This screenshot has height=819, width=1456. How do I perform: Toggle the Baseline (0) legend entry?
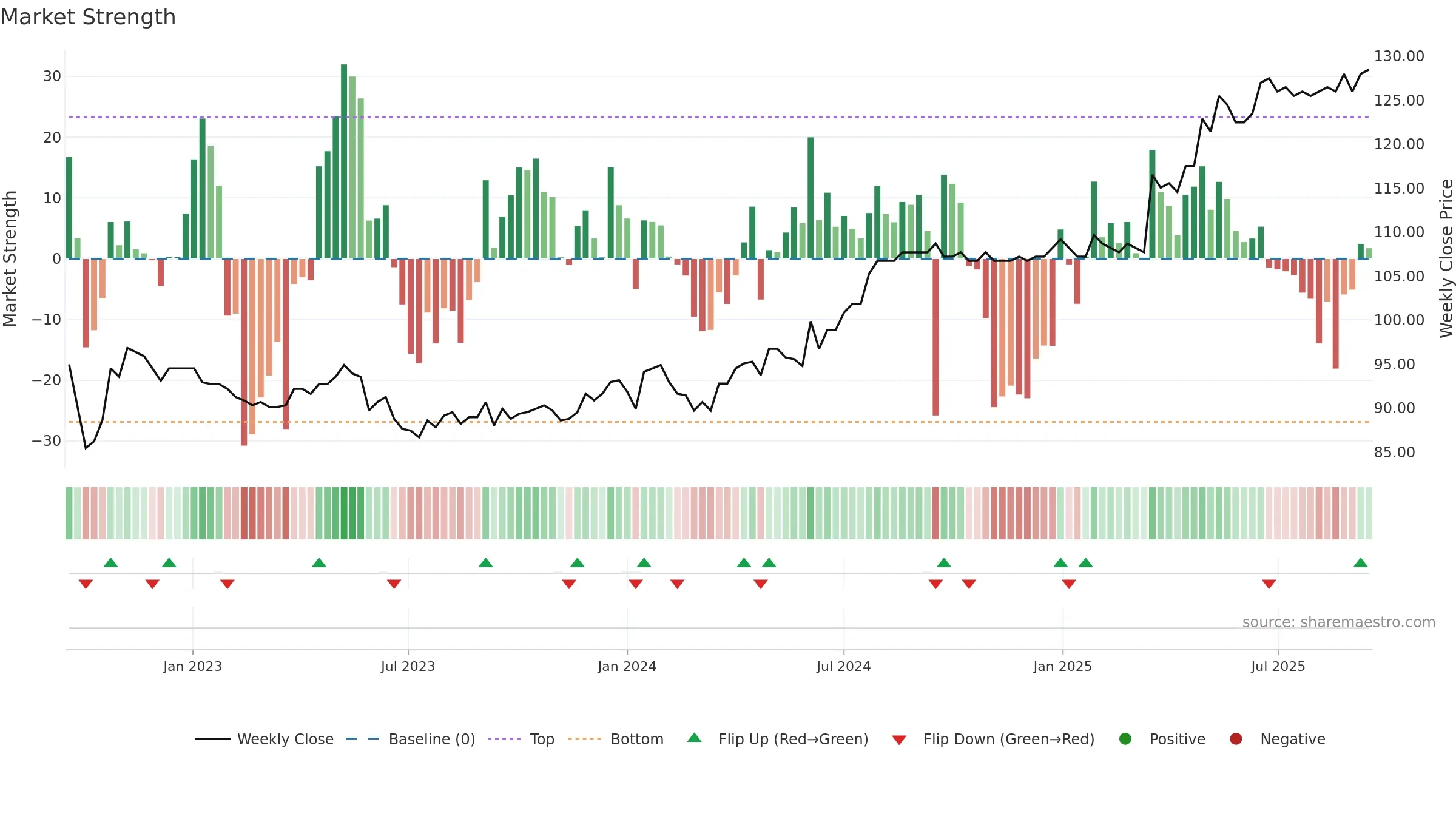(x=411, y=739)
